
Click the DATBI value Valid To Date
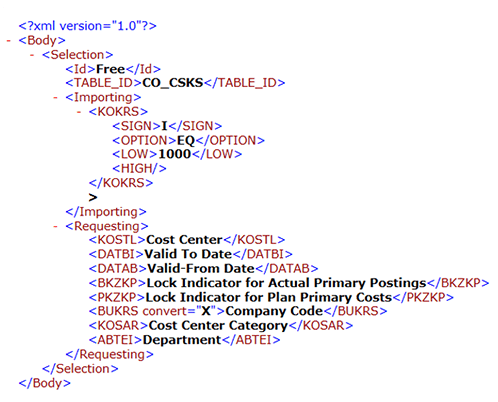(188, 254)
